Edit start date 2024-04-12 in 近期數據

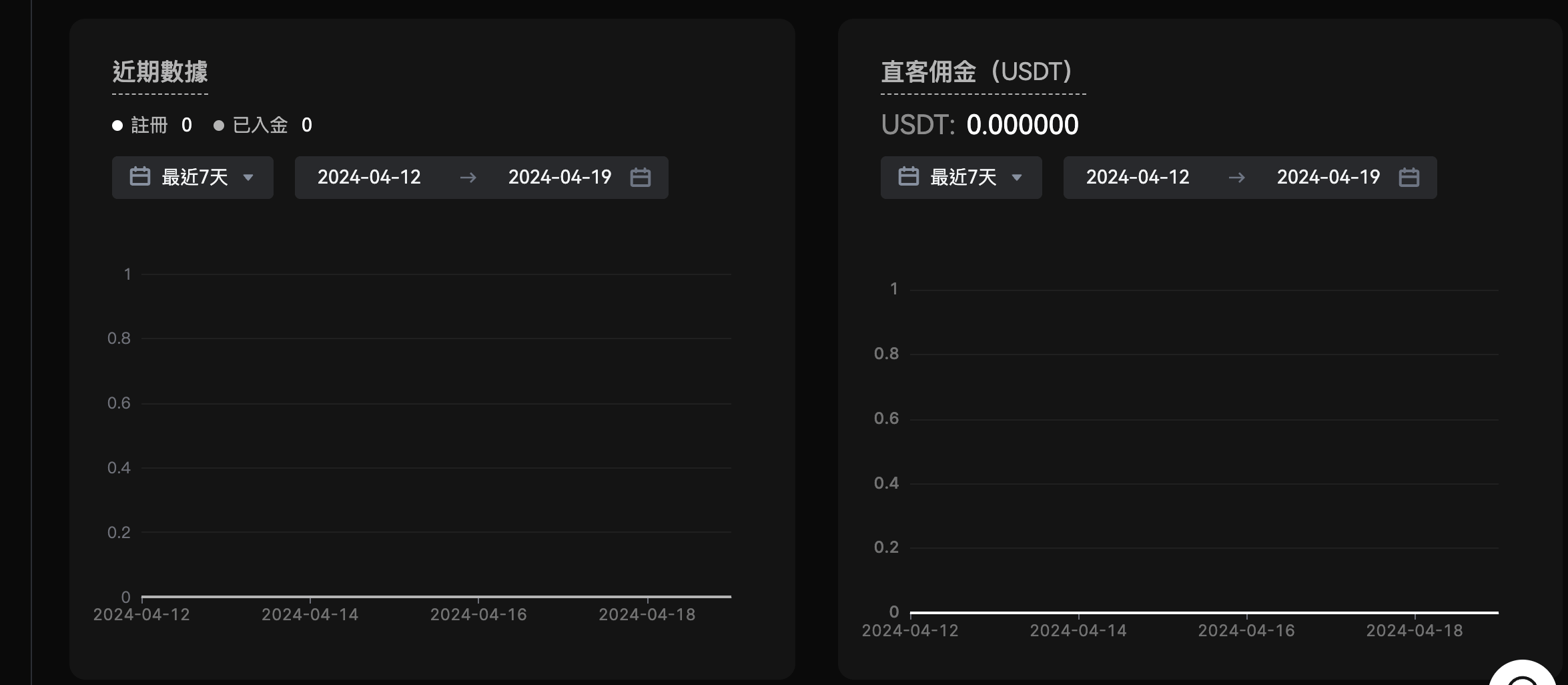369,178
